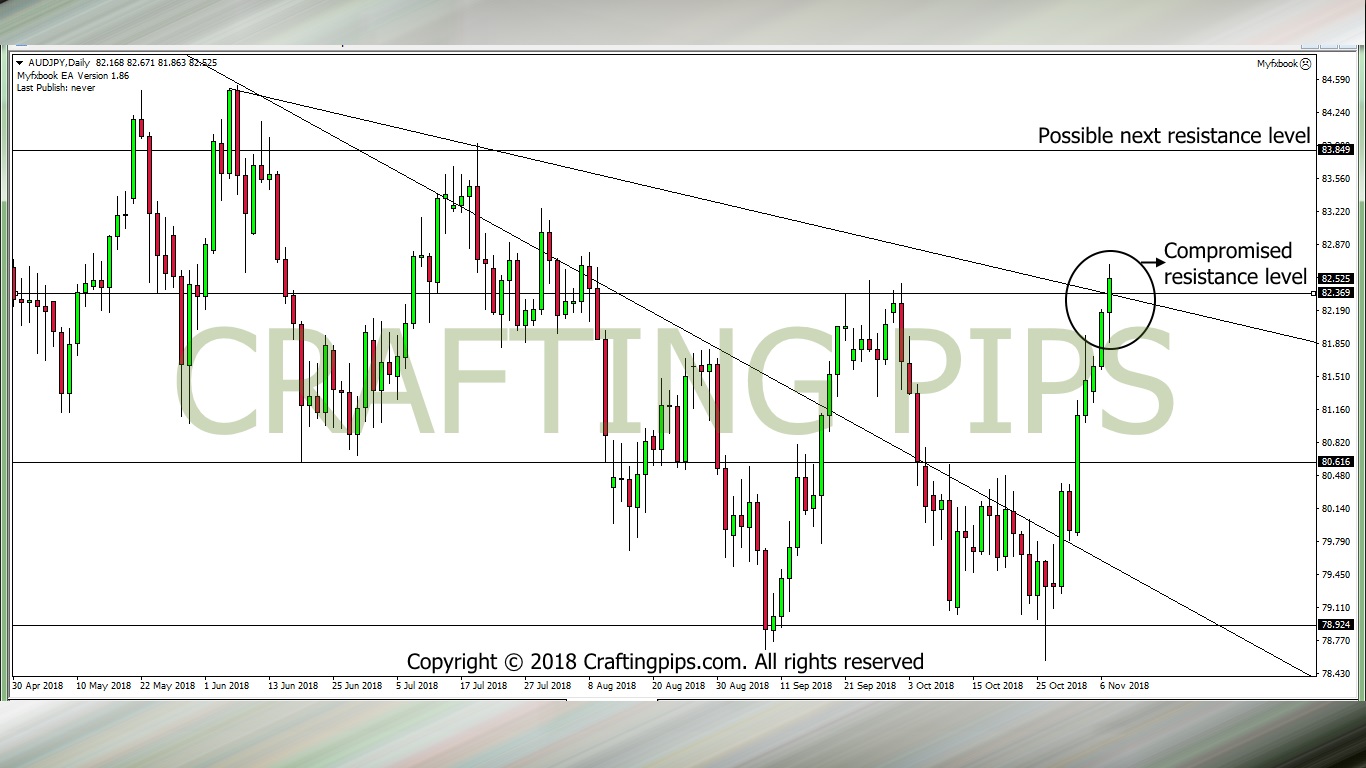This screenshot has width=1366, height=768.
Task: Click the 79.450 price axis label
Action: (x=1336, y=575)
